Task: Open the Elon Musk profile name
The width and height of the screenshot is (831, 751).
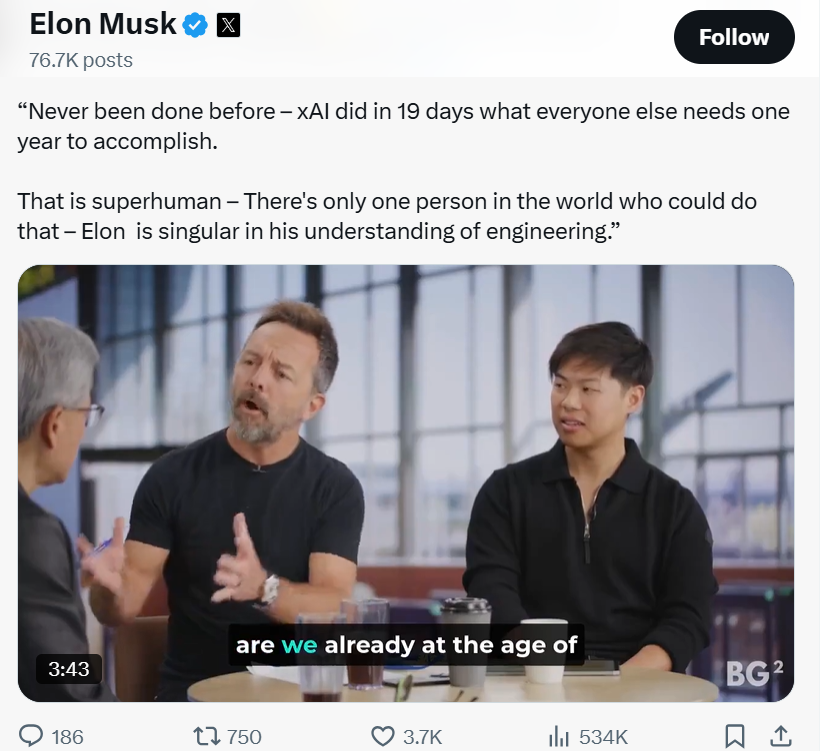Action: click(x=103, y=24)
